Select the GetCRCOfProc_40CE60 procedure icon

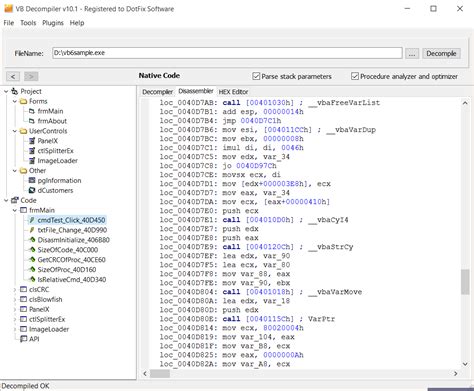pyautogui.click(x=32, y=259)
